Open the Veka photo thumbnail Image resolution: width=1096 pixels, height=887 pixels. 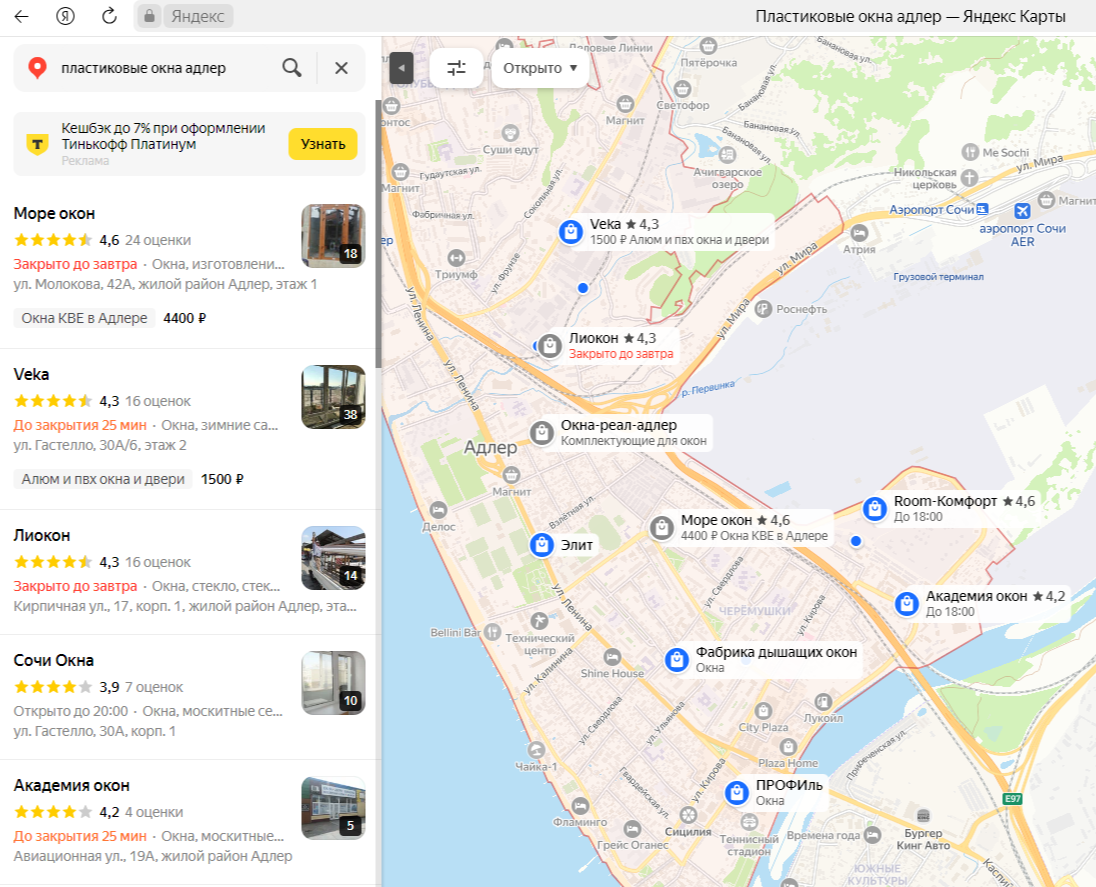(x=333, y=397)
